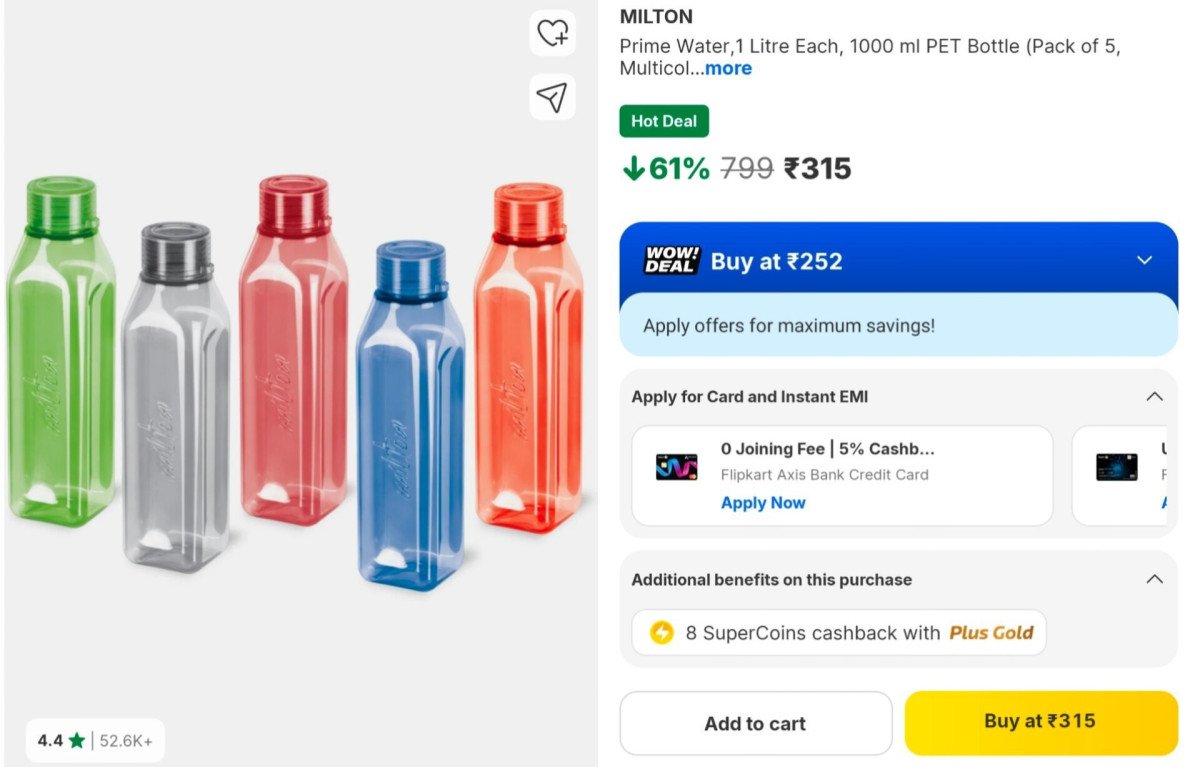Click the Plus Gold label
This screenshot has height=767, width=1200.
coord(990,633)
